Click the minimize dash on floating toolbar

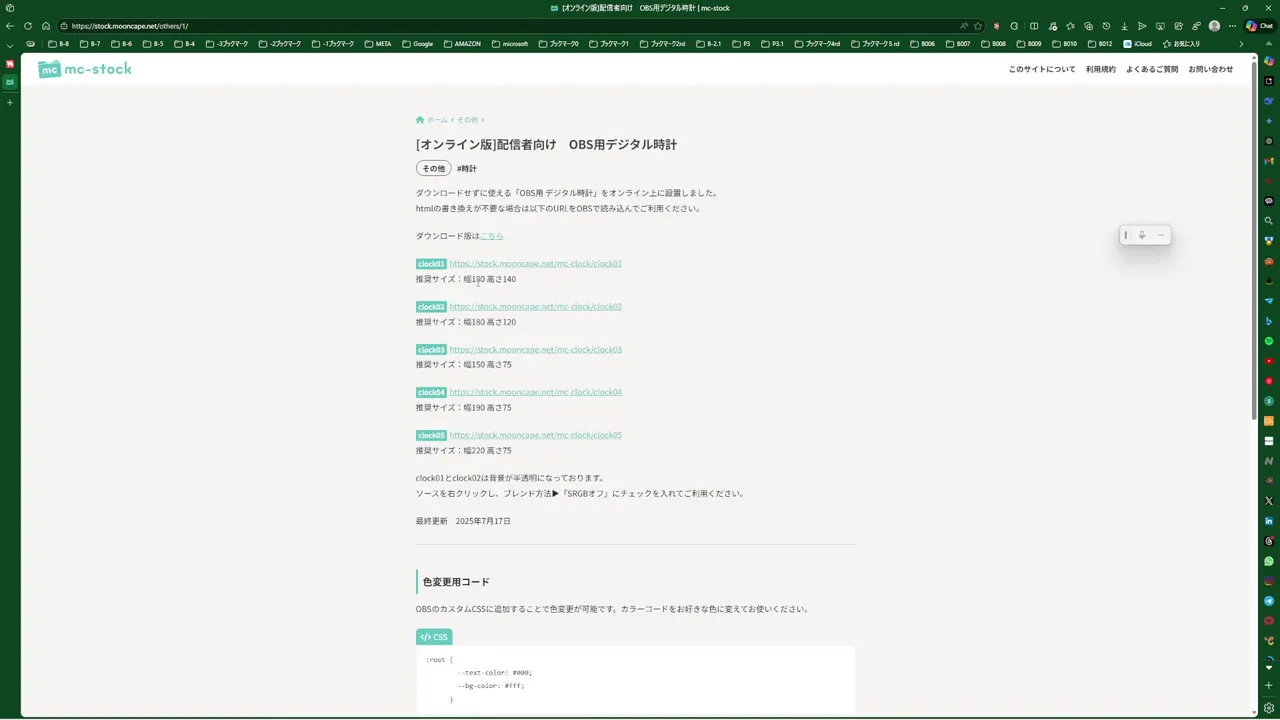(1160, 235)
